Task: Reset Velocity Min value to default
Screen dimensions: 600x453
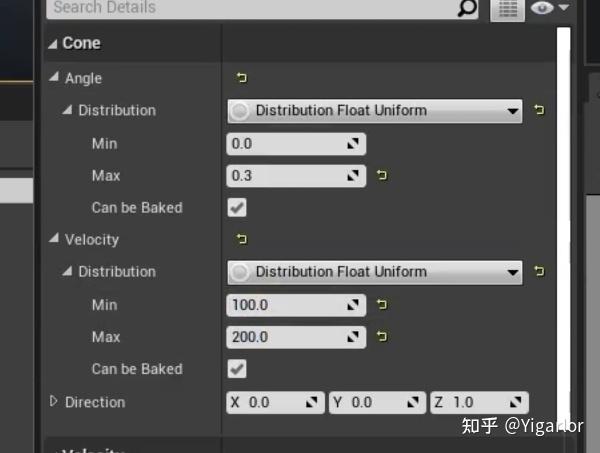Action: click(381, 305)
